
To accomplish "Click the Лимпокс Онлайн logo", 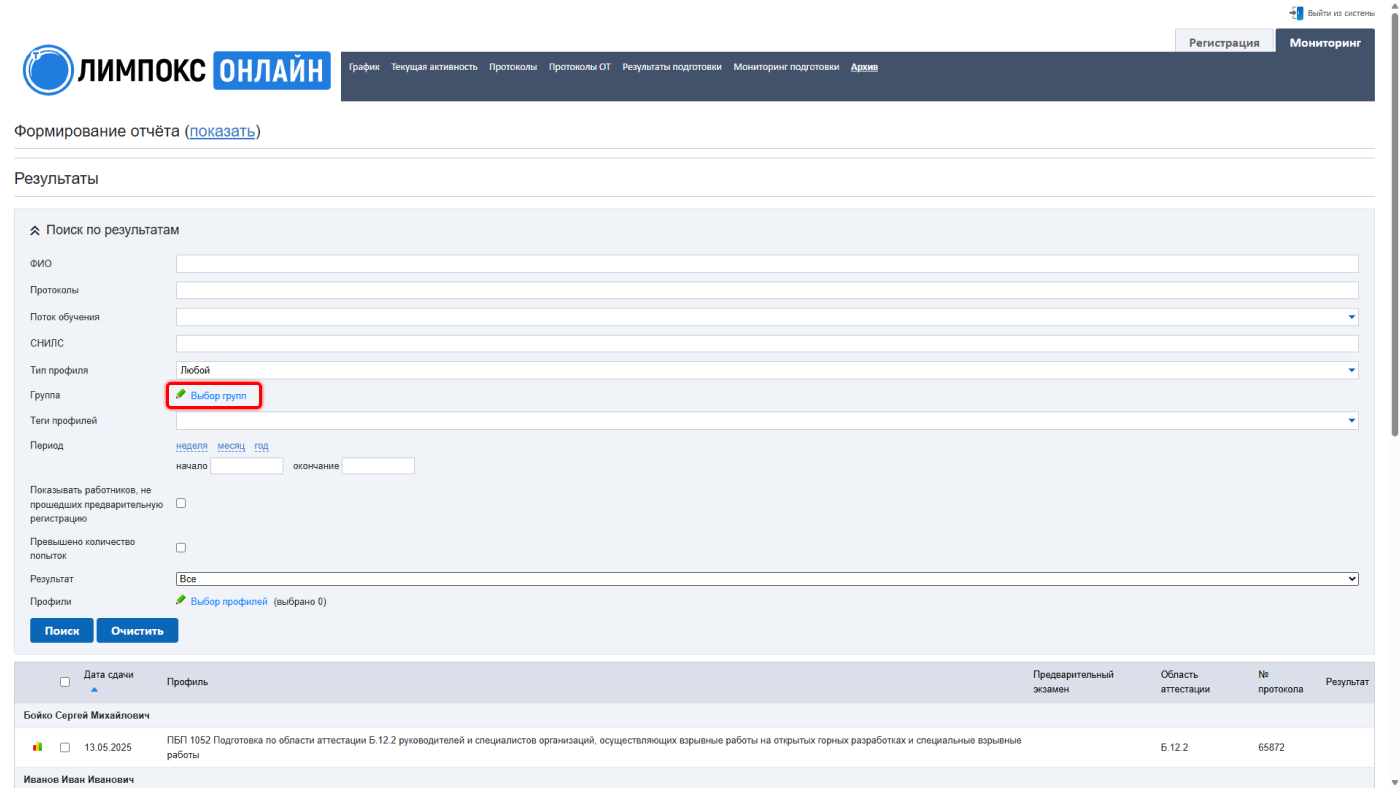I will [x=177, y=70].
